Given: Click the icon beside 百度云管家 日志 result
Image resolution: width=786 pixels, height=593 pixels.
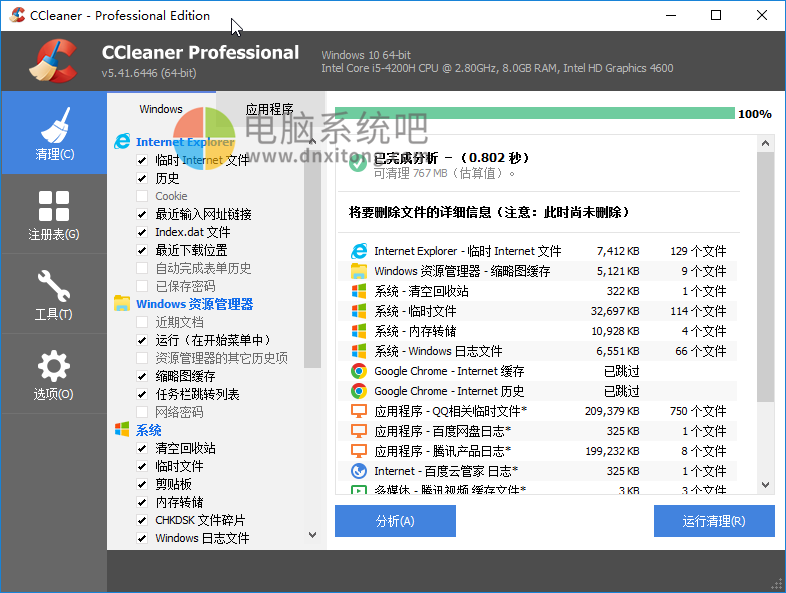Looking at the screenshot, I should coord(358,471).
